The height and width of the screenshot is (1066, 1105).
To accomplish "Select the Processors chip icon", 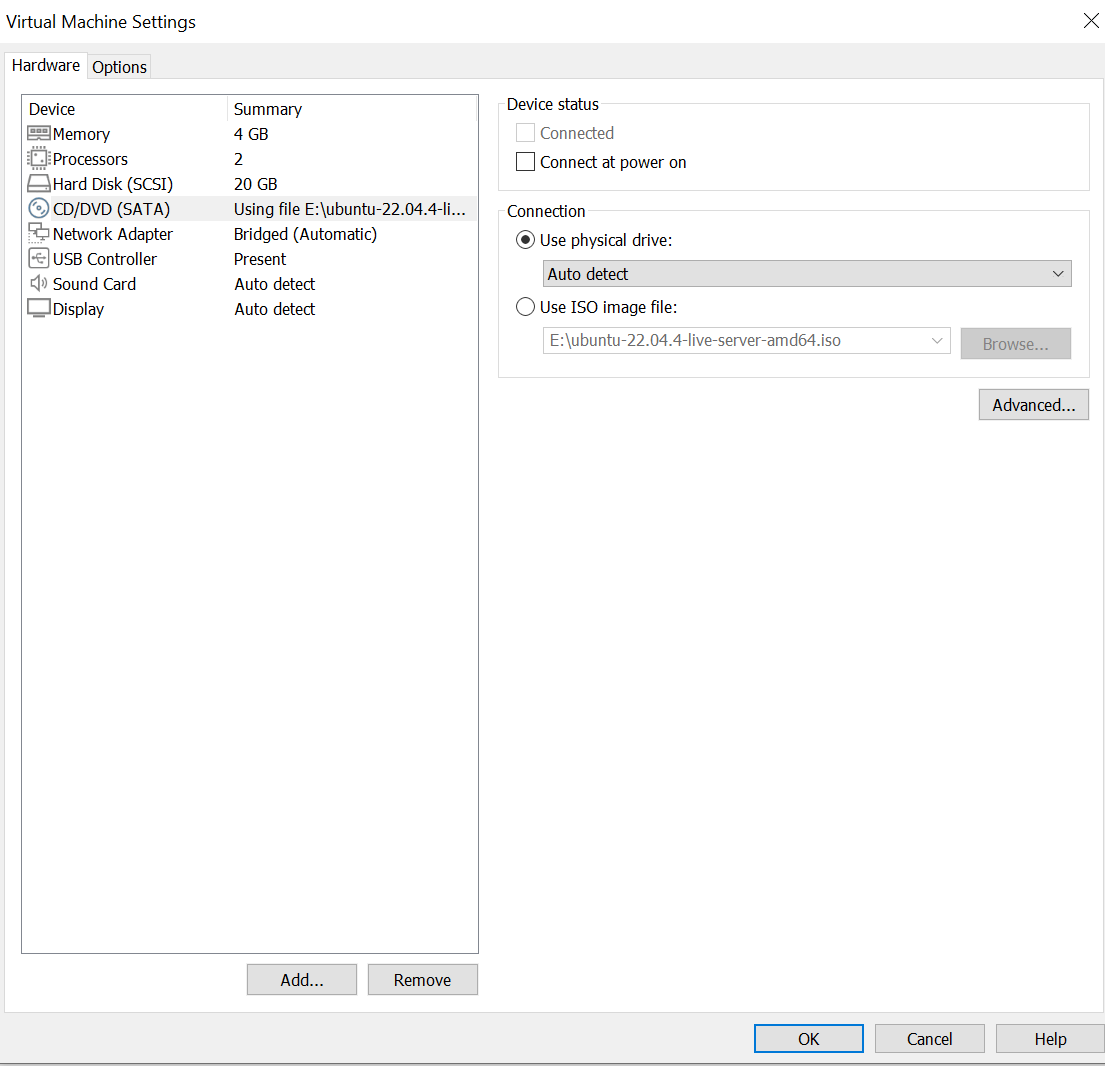I will coord(39,159).
